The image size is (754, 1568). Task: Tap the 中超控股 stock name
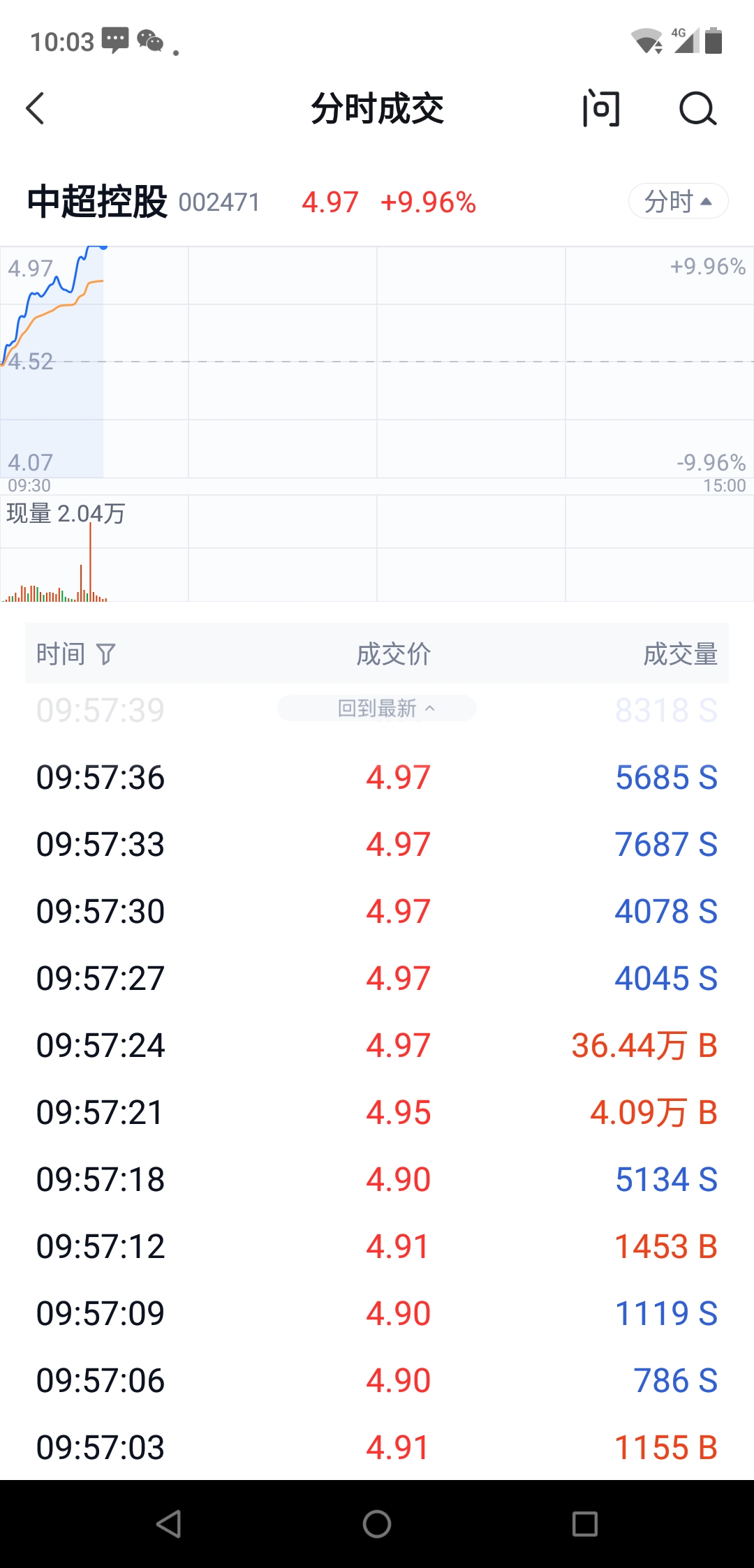[97, 202]
